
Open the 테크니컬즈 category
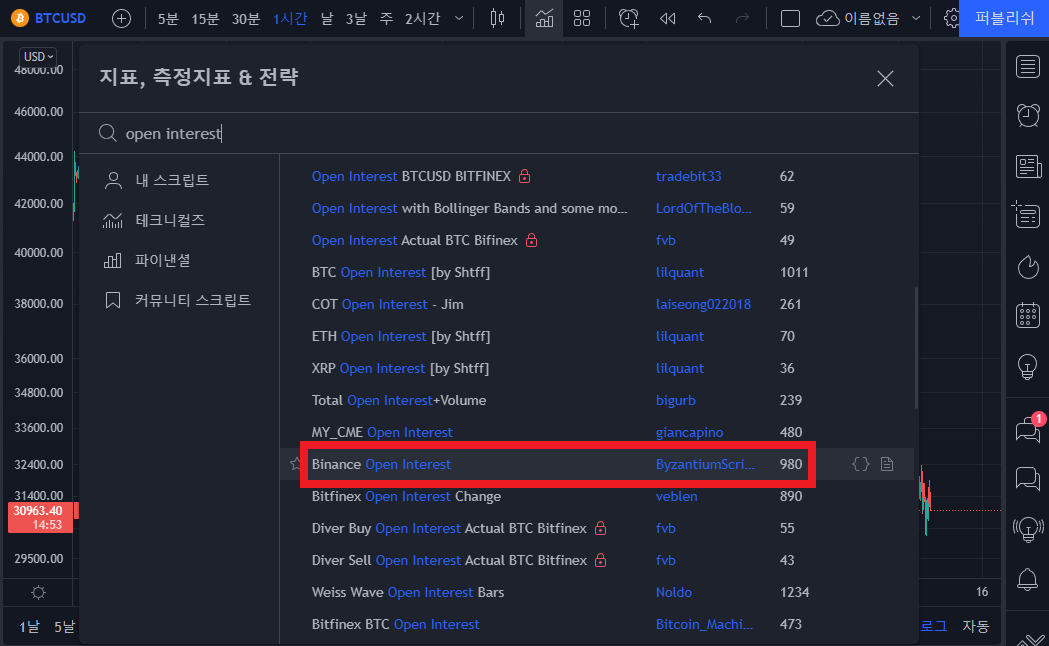(155, 220)
